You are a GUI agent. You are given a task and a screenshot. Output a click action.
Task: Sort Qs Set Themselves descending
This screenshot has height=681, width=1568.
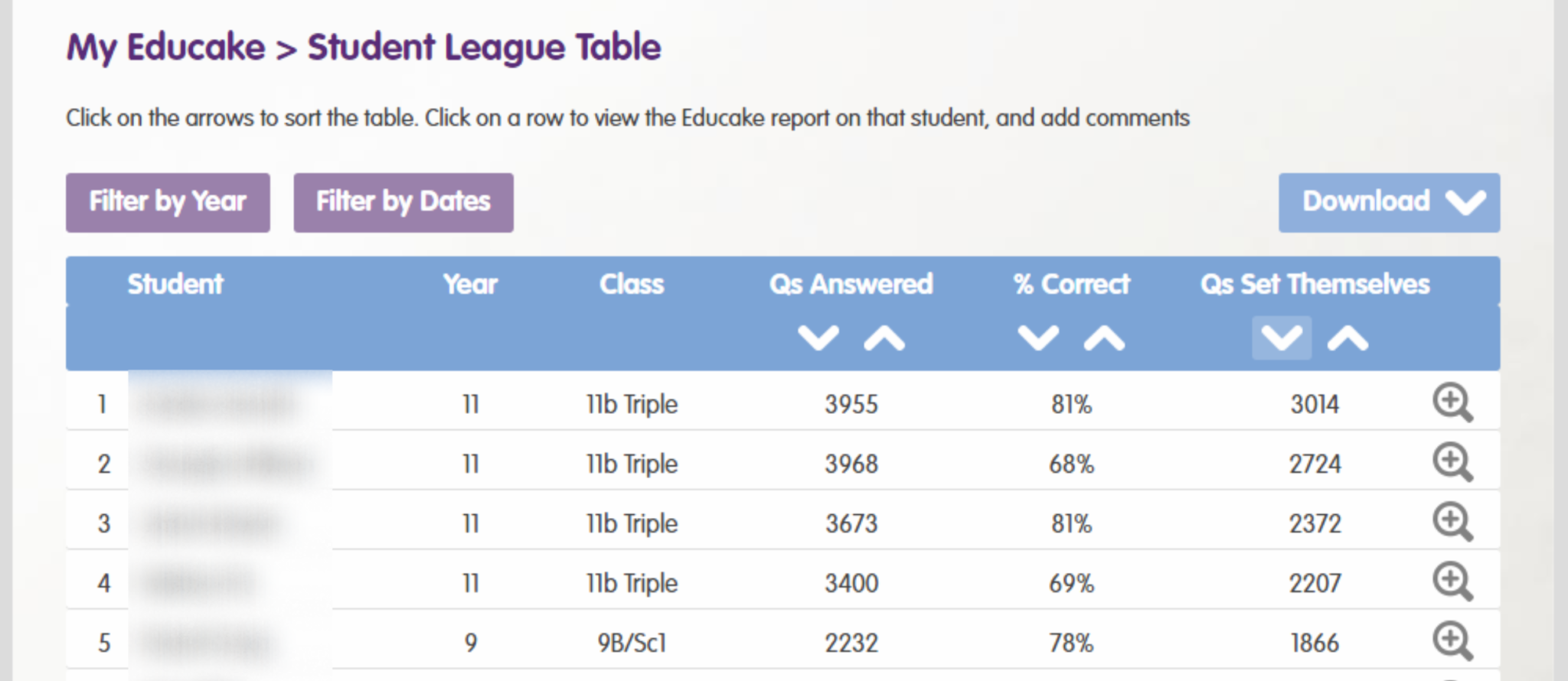pyautogui.click(x=1281, y=337)
